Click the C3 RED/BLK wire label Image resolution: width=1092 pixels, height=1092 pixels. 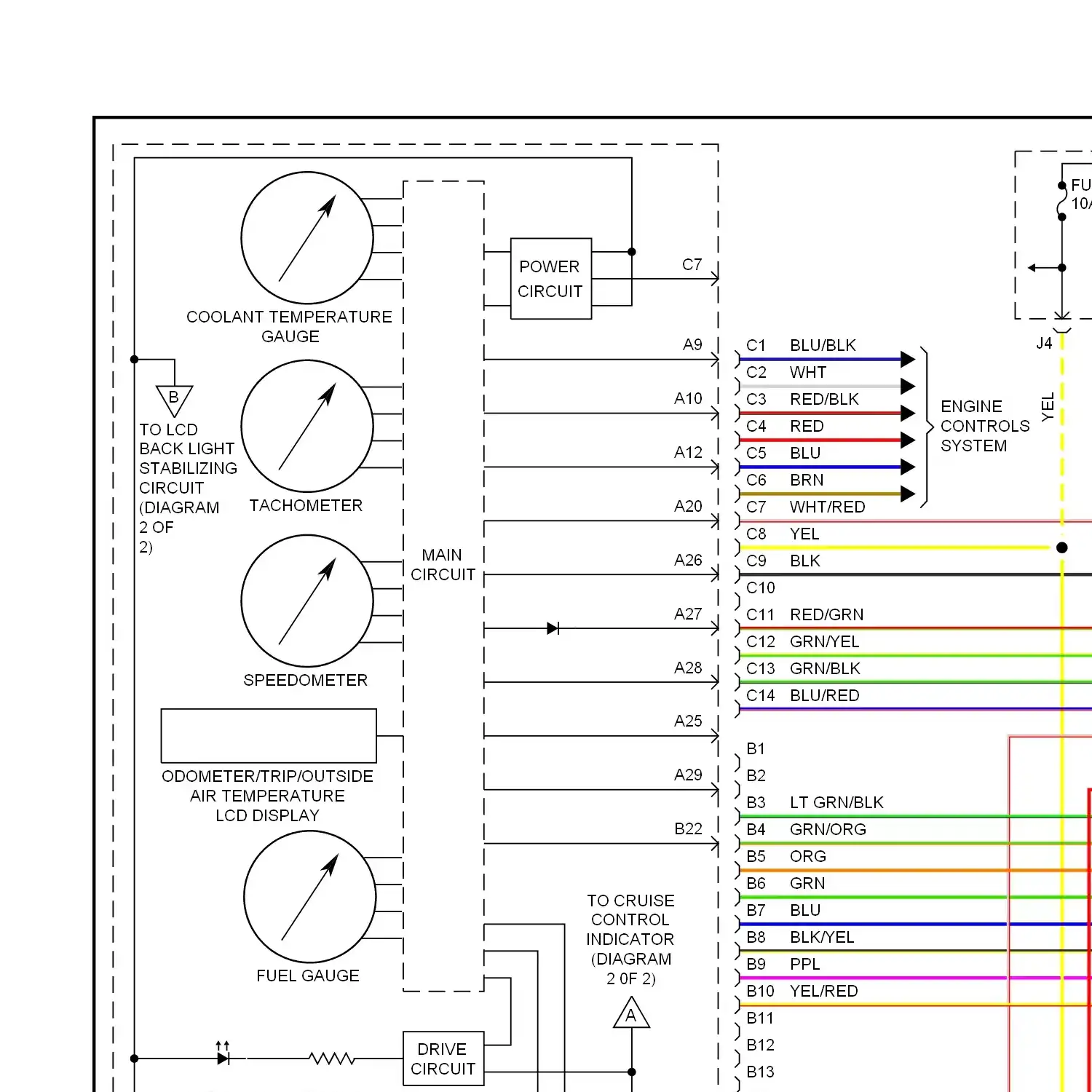(x=802, y=399)
